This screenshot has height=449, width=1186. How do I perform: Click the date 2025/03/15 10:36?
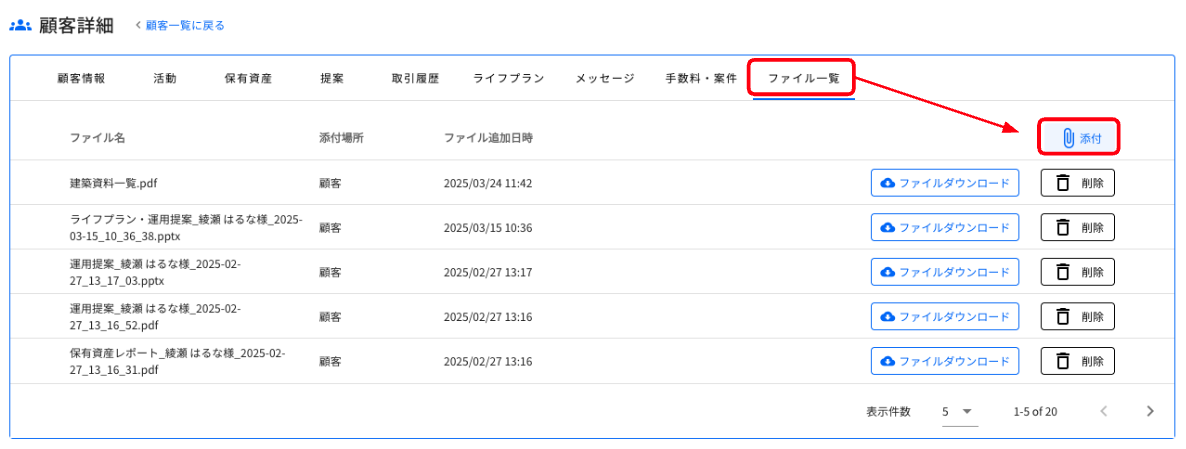(488, 228)
